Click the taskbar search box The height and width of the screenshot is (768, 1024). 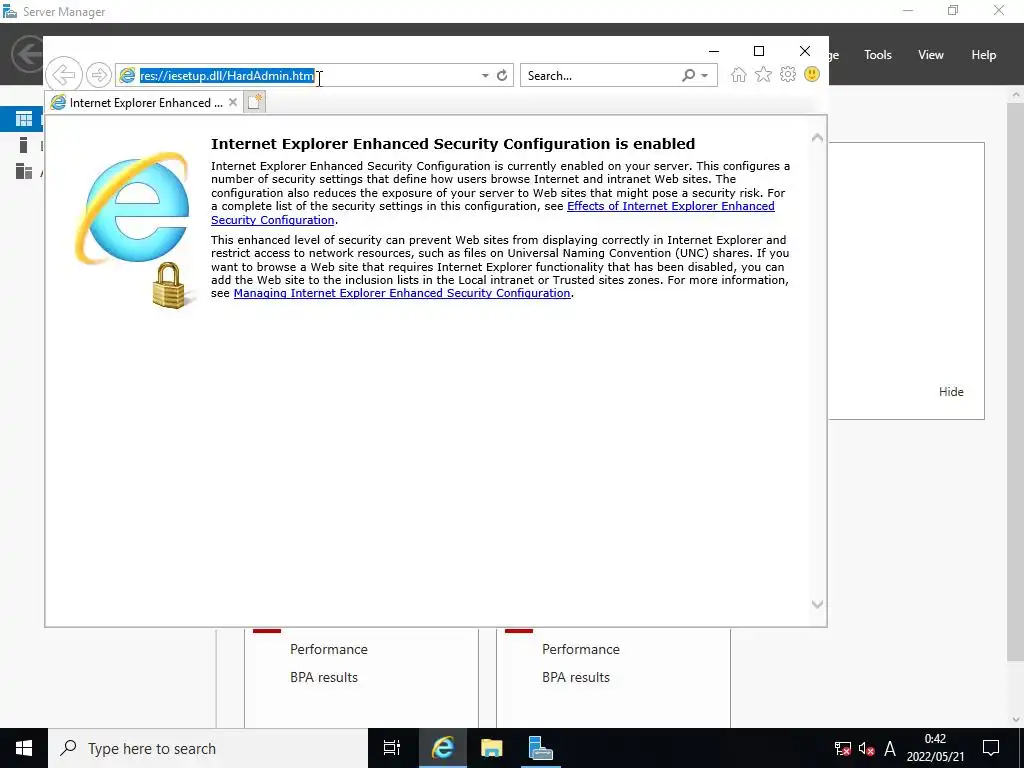[x=208, y=748]
